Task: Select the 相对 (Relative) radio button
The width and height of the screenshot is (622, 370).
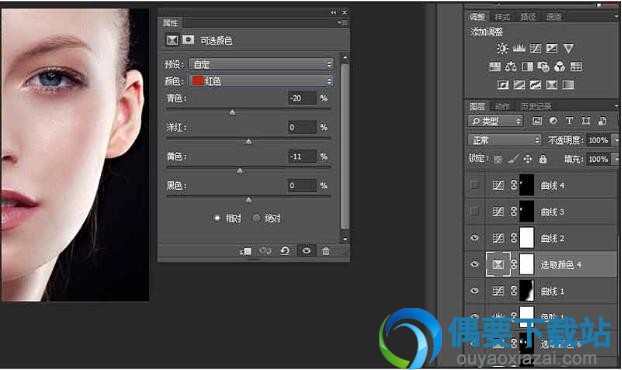Action: click(217, 218)
